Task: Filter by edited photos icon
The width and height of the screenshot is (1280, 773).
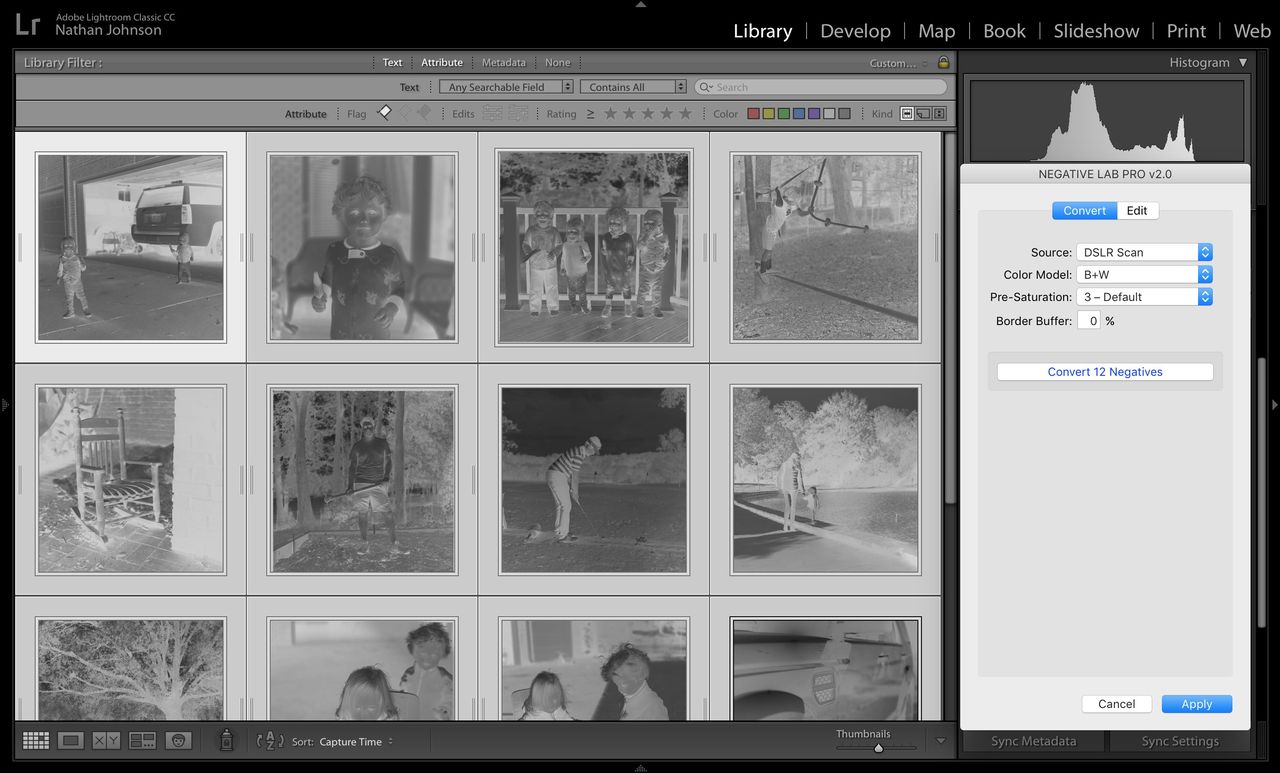Action: pos(492,113)
